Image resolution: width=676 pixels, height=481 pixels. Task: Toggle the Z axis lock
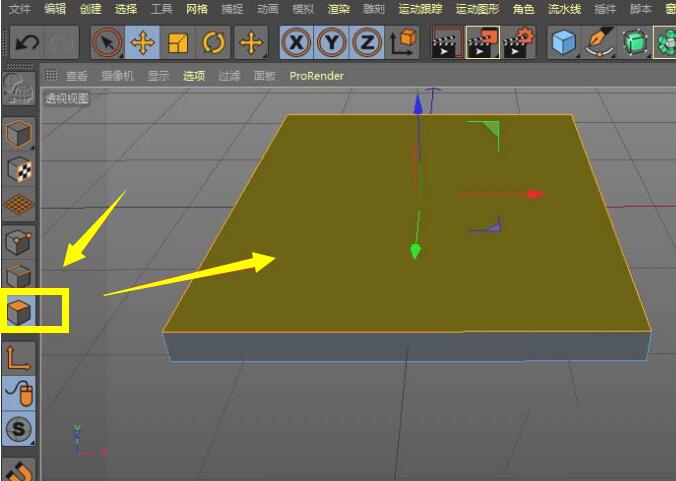coord(366,42)
